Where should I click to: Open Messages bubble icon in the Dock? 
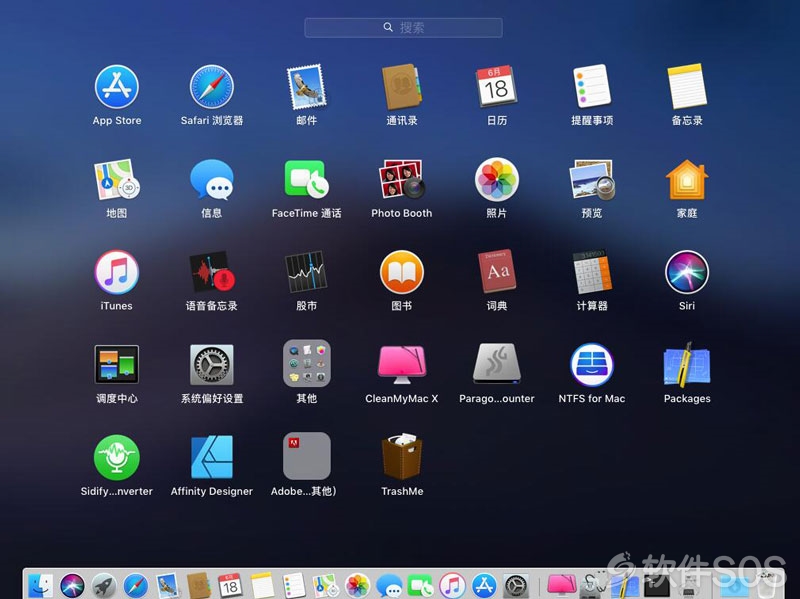click(x=389, y=586)
